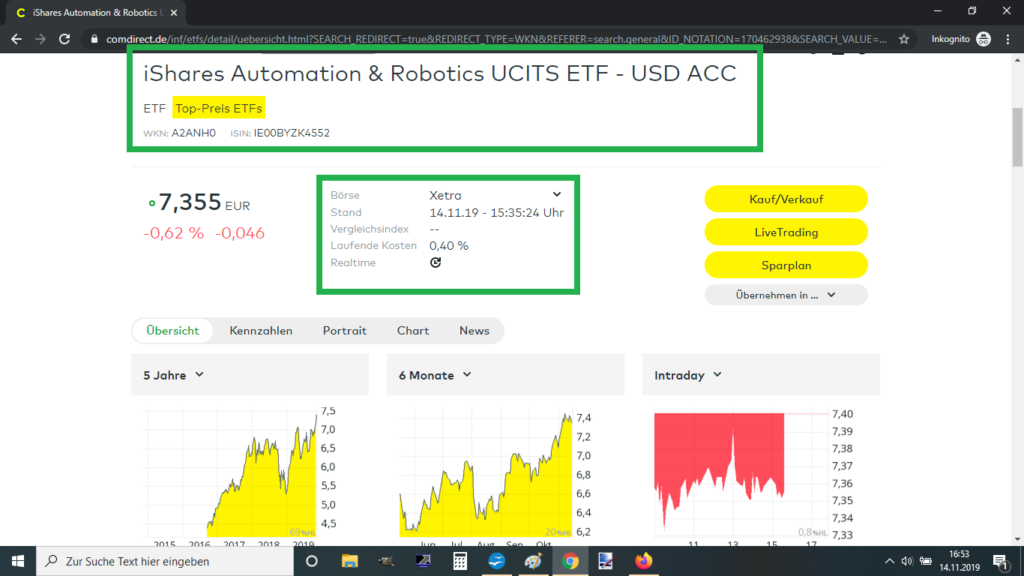Click the address bar URL
The image size is (1024, 576).
pyautogui.click(x=496, y=39)
